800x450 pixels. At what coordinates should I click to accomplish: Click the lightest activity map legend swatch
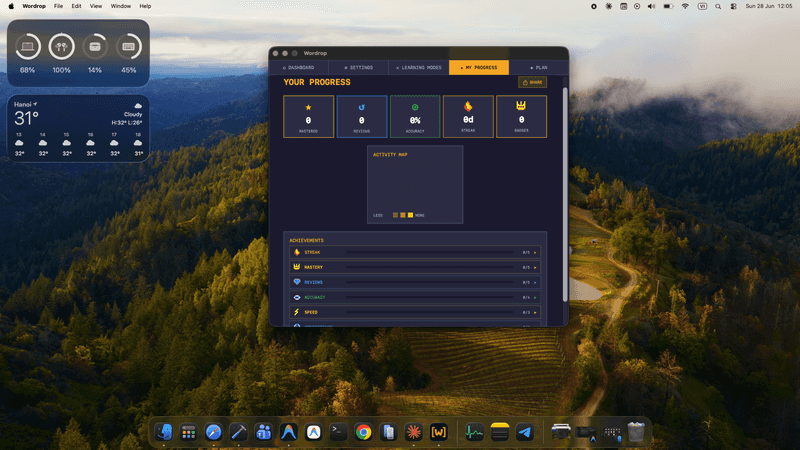click(x=395, y=215)
